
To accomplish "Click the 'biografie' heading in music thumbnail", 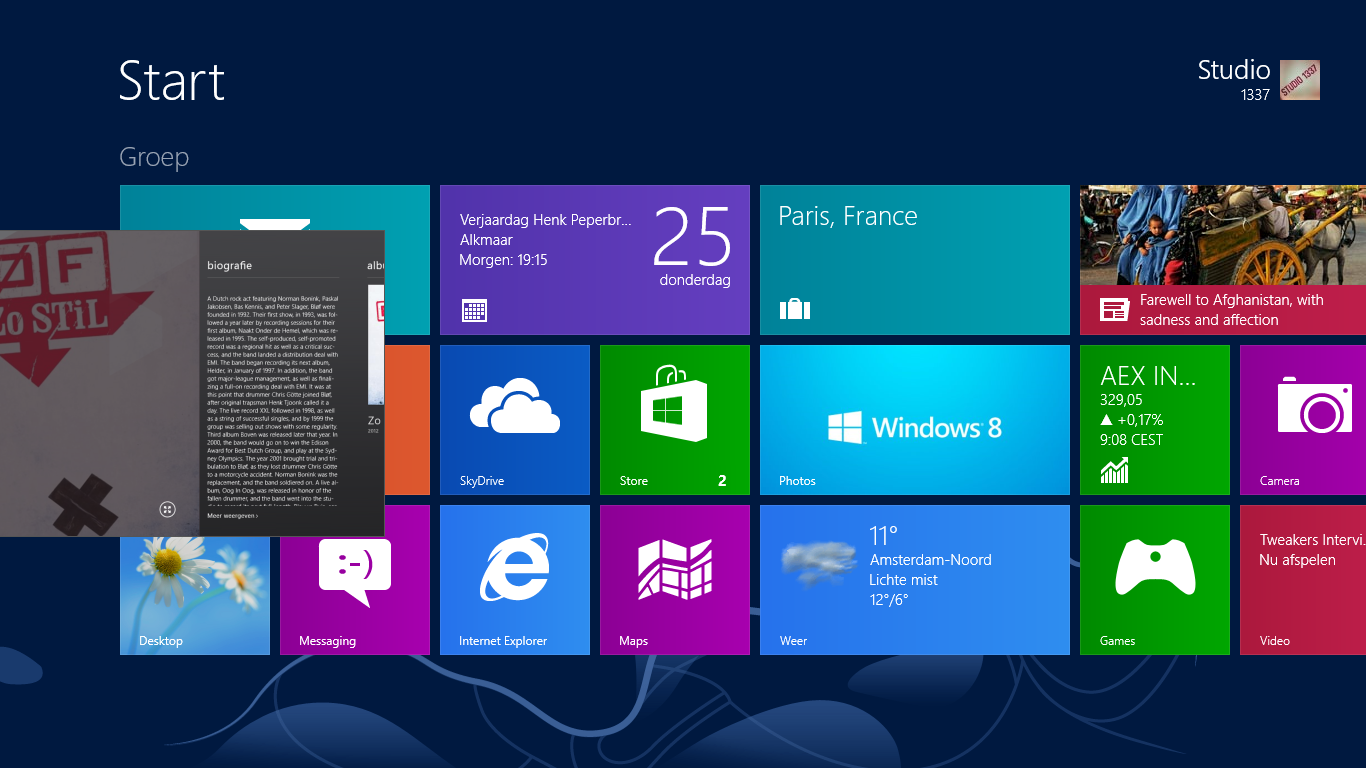I will point(229,266).
